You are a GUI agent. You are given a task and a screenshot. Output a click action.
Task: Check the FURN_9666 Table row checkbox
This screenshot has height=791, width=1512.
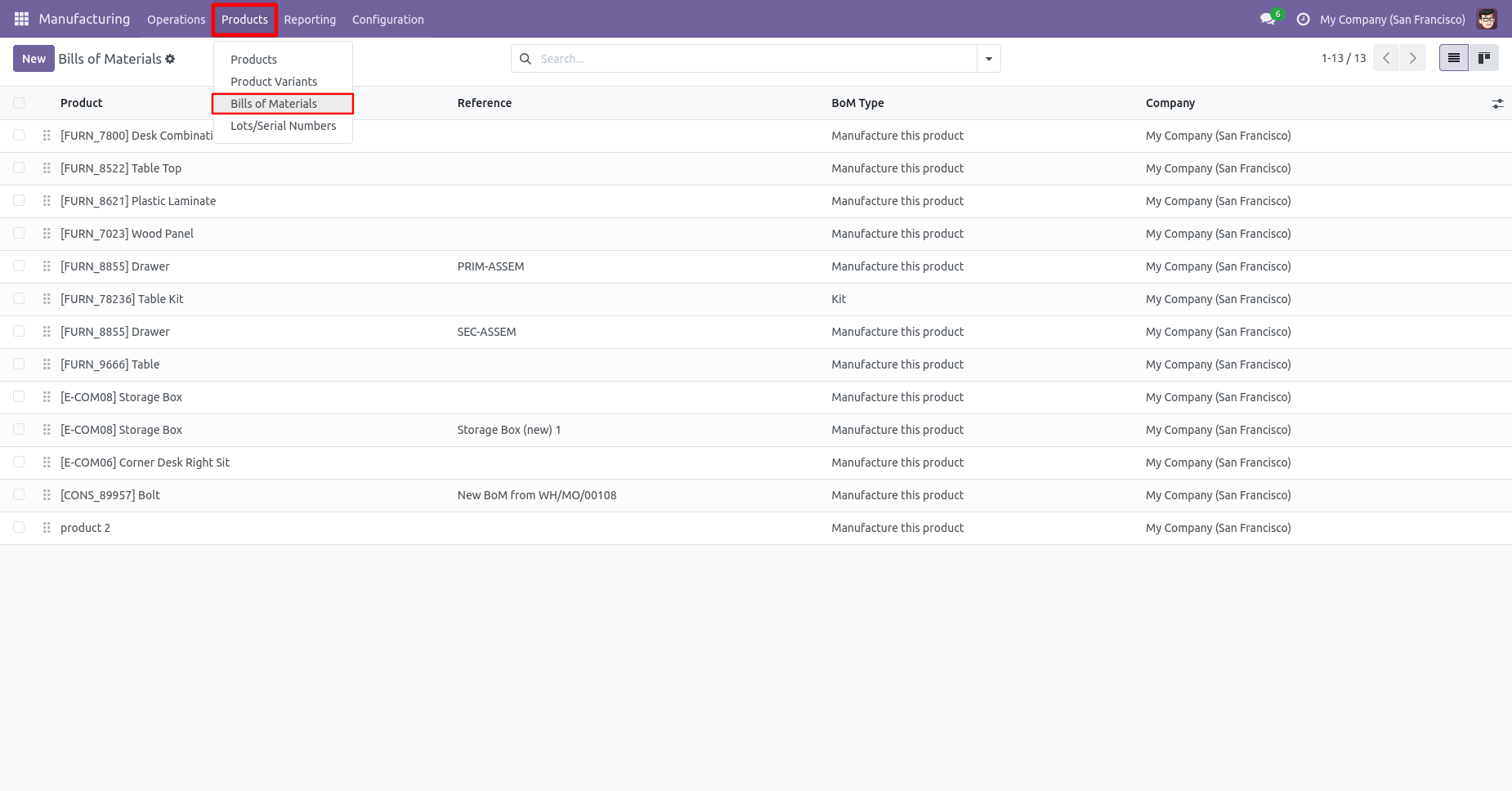(x=19, y=364)
